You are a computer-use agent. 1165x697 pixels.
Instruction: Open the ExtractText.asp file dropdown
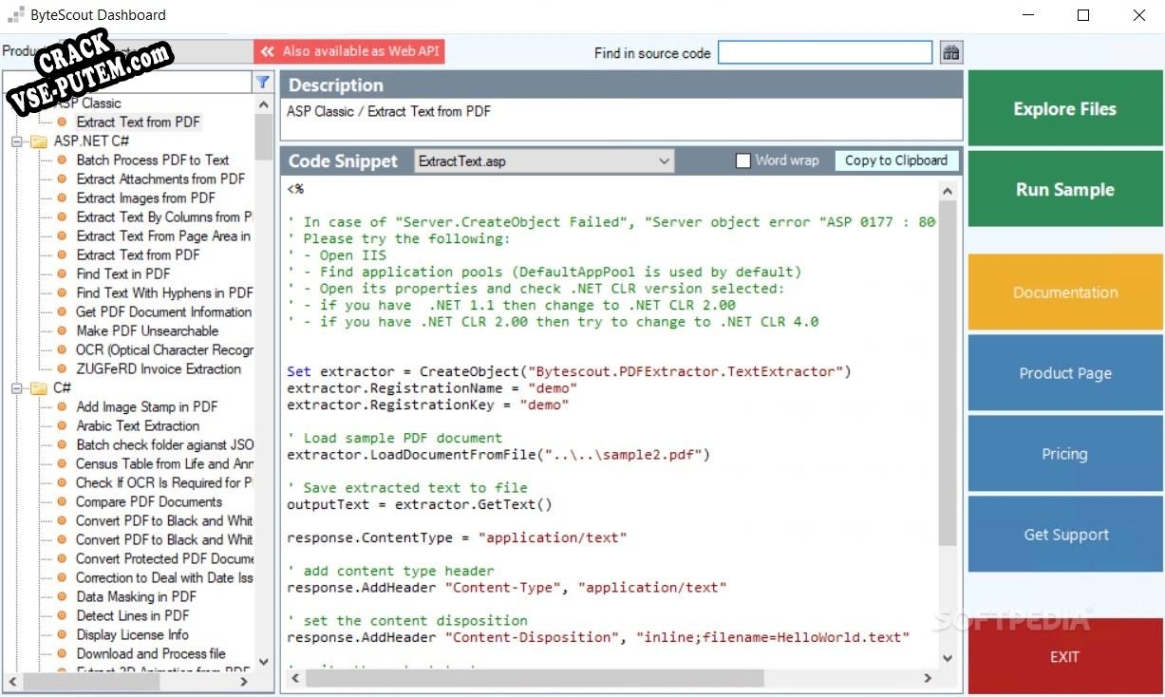coord(544,161)
